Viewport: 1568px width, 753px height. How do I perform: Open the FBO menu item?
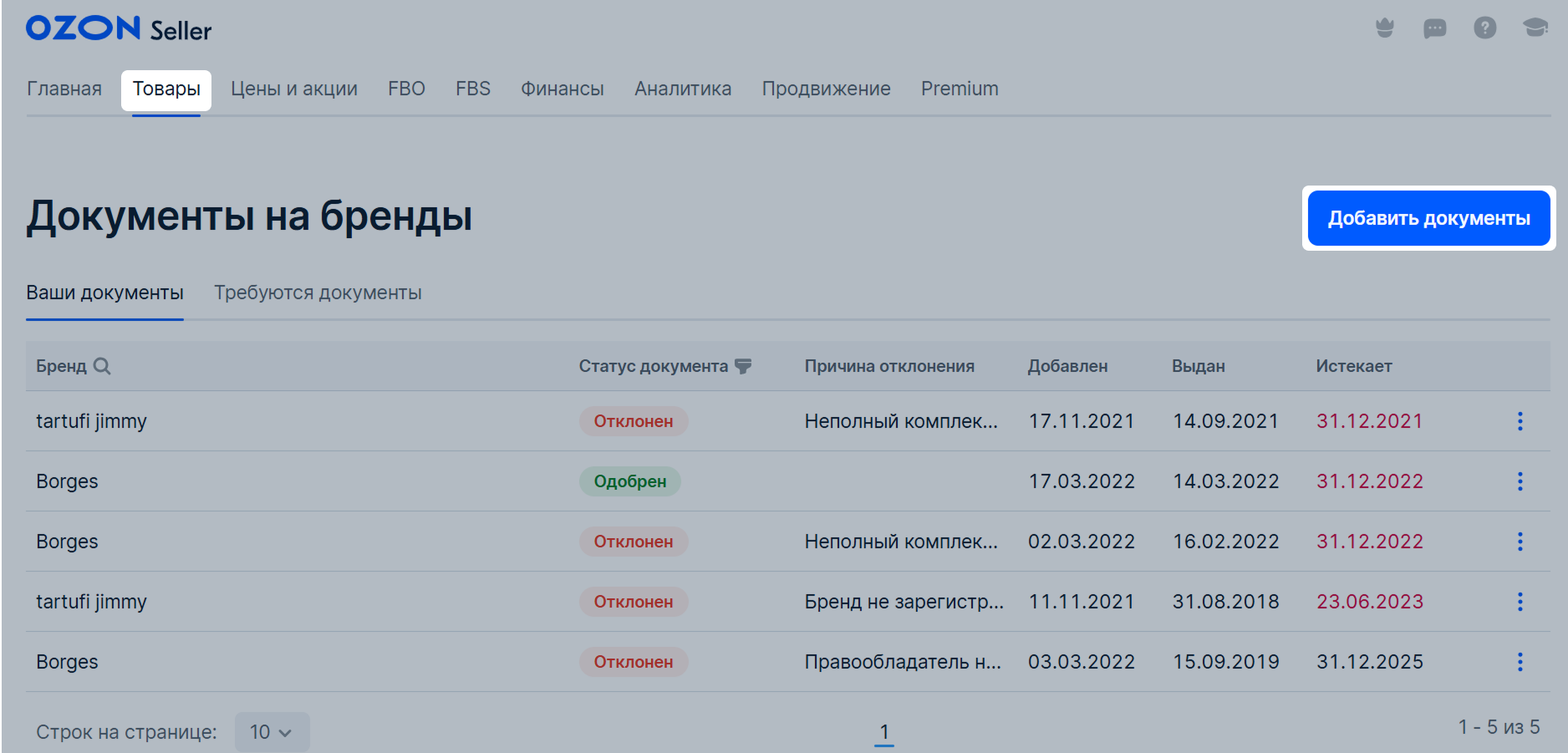tap(406, 89)
